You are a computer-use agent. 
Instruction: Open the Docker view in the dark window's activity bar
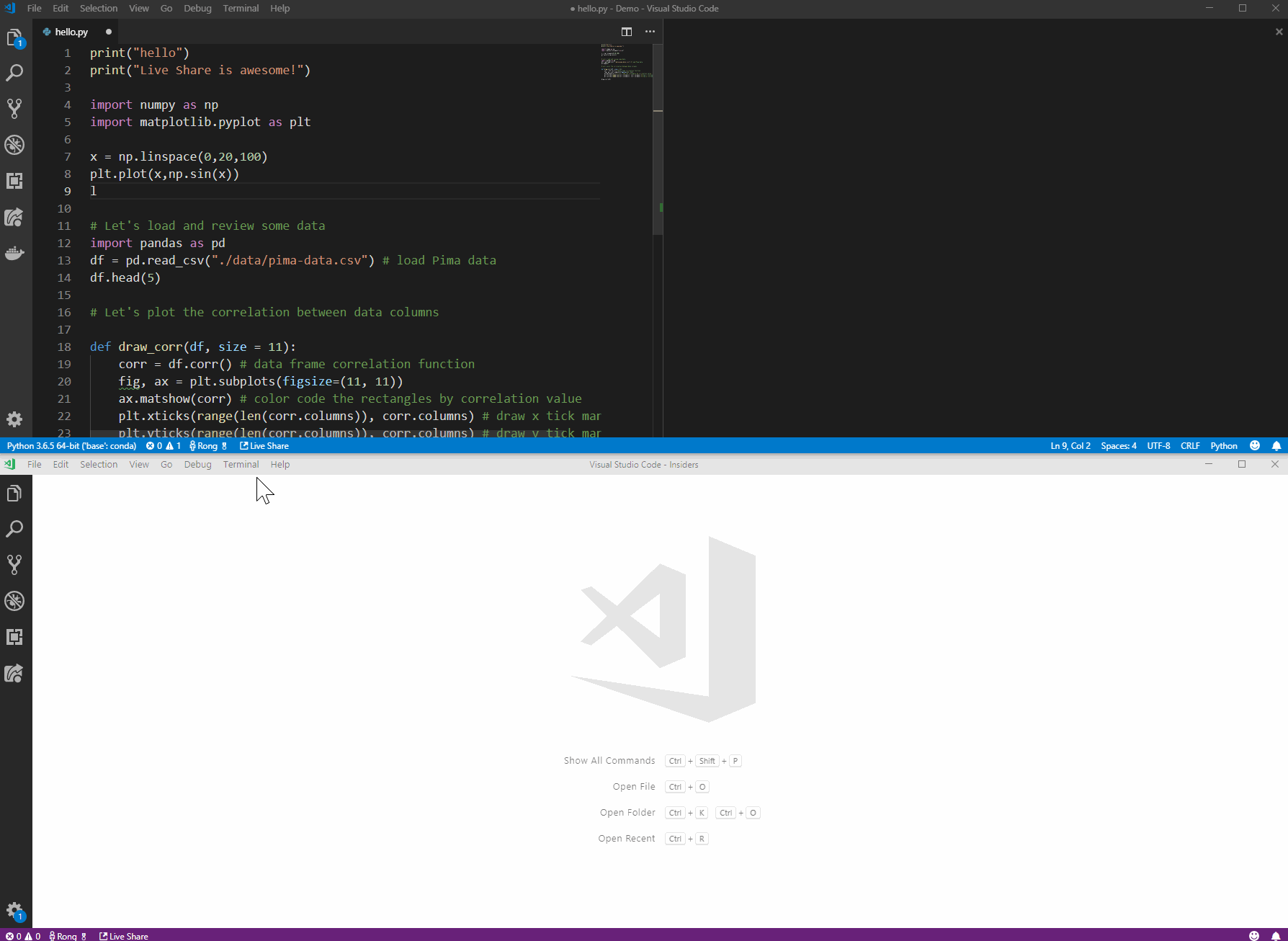(x=14, y=253)
